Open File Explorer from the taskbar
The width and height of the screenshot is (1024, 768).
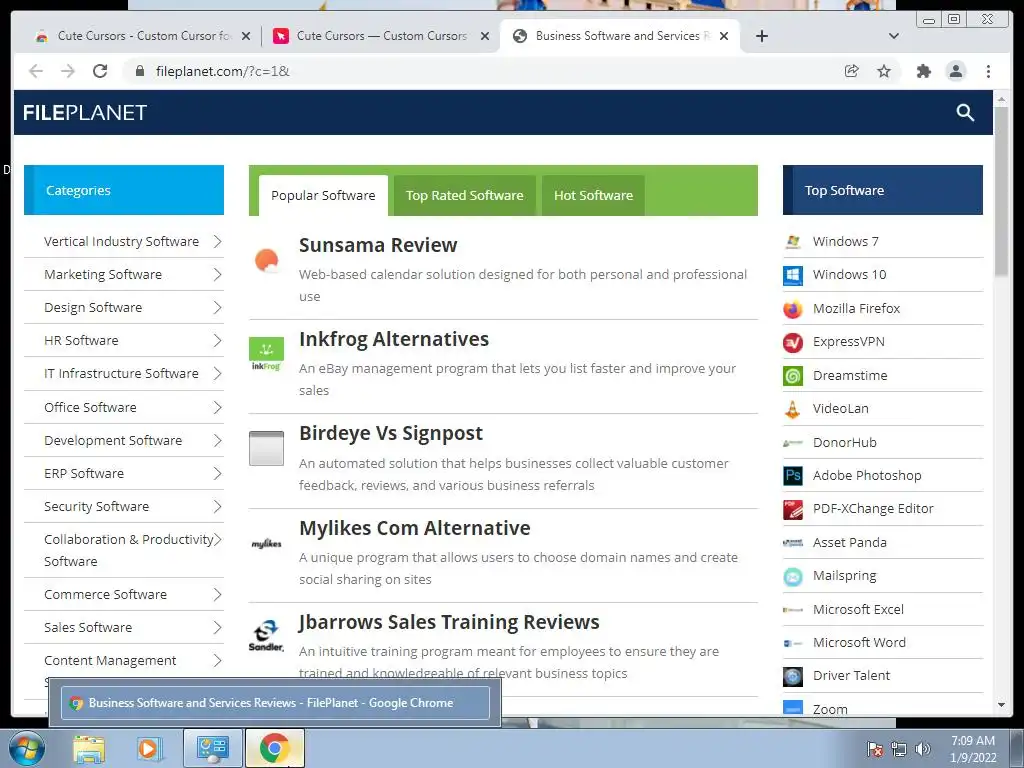89,749
